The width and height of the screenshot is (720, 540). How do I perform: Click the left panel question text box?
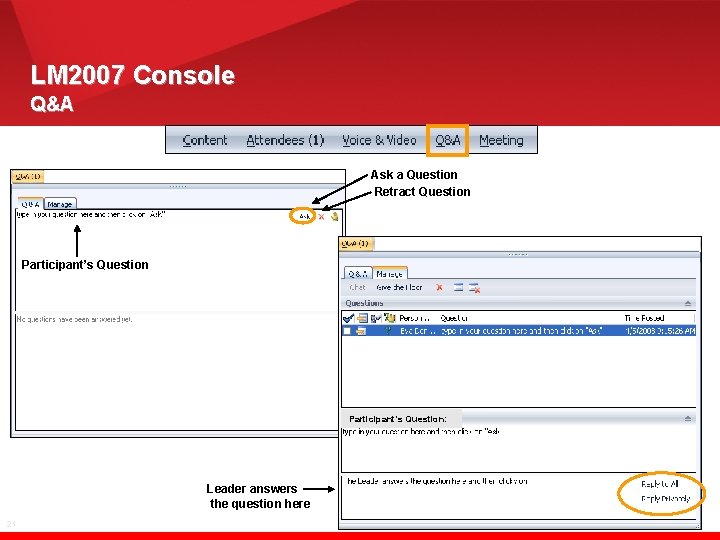(152, 259)
